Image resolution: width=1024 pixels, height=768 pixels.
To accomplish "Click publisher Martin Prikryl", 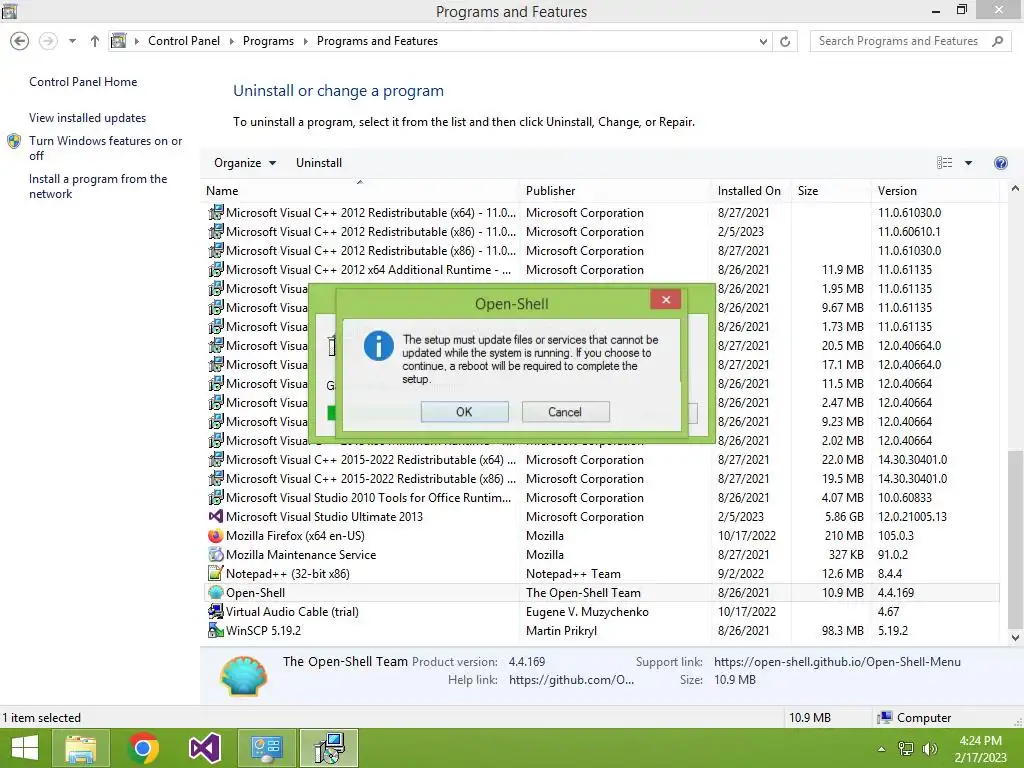I will 561,630.
